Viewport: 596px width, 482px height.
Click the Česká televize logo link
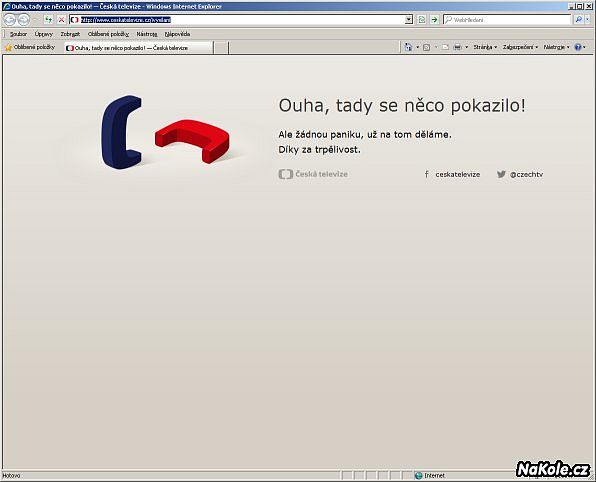coord(313,174)
